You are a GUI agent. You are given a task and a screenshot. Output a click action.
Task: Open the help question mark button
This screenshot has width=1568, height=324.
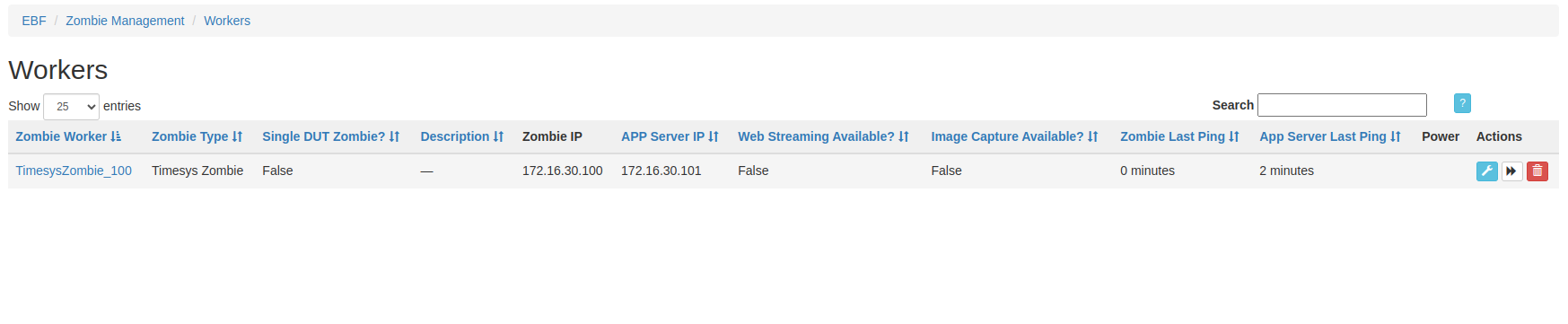(x=1462, y=103)
